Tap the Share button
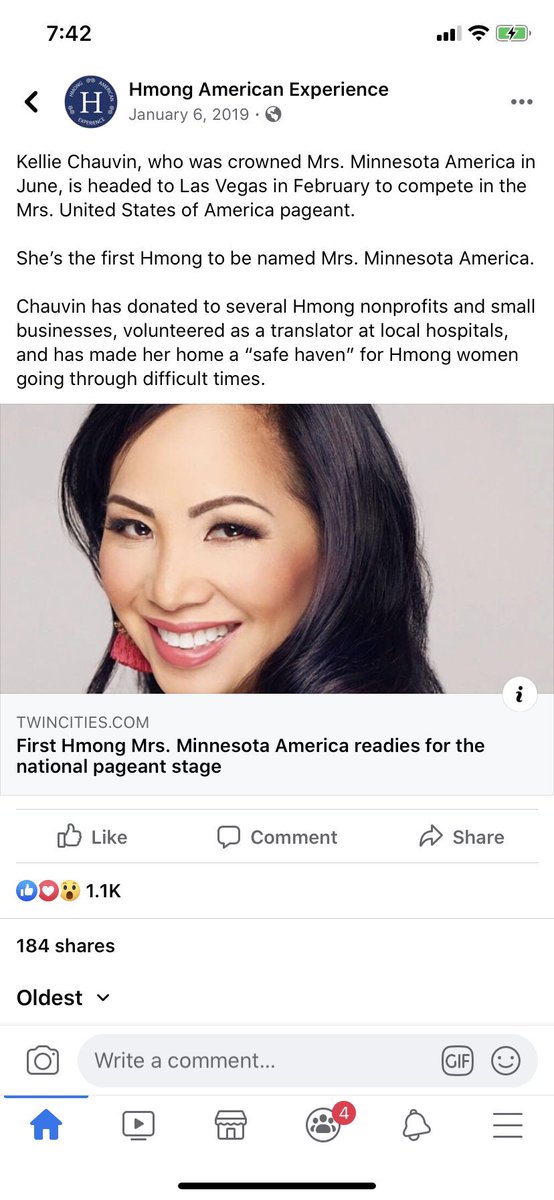554x1200 pixels. click(461, 837)
